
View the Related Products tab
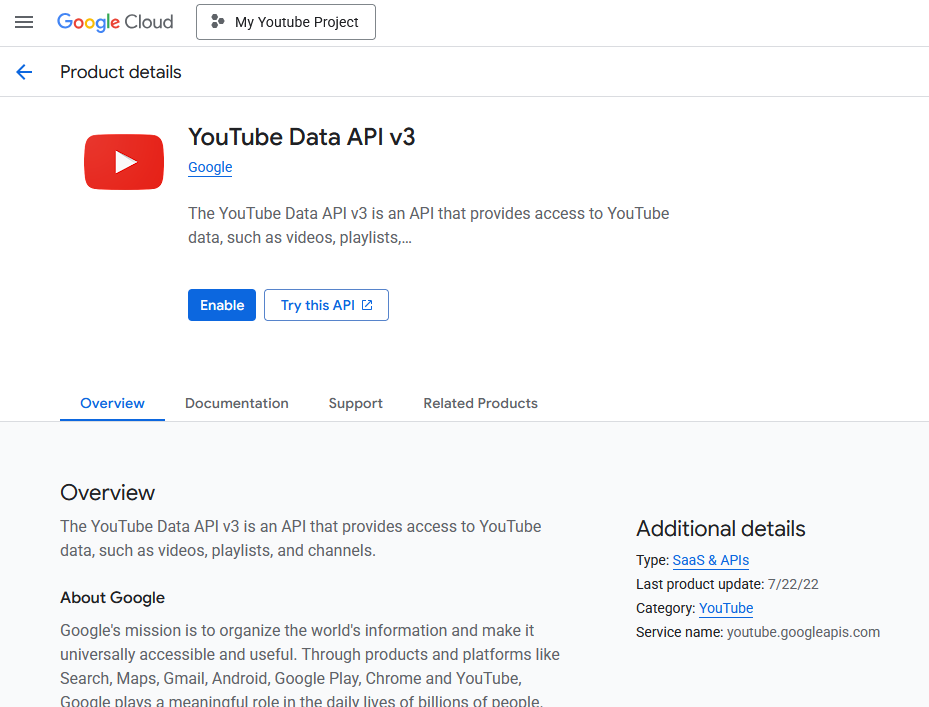point(480,403)
